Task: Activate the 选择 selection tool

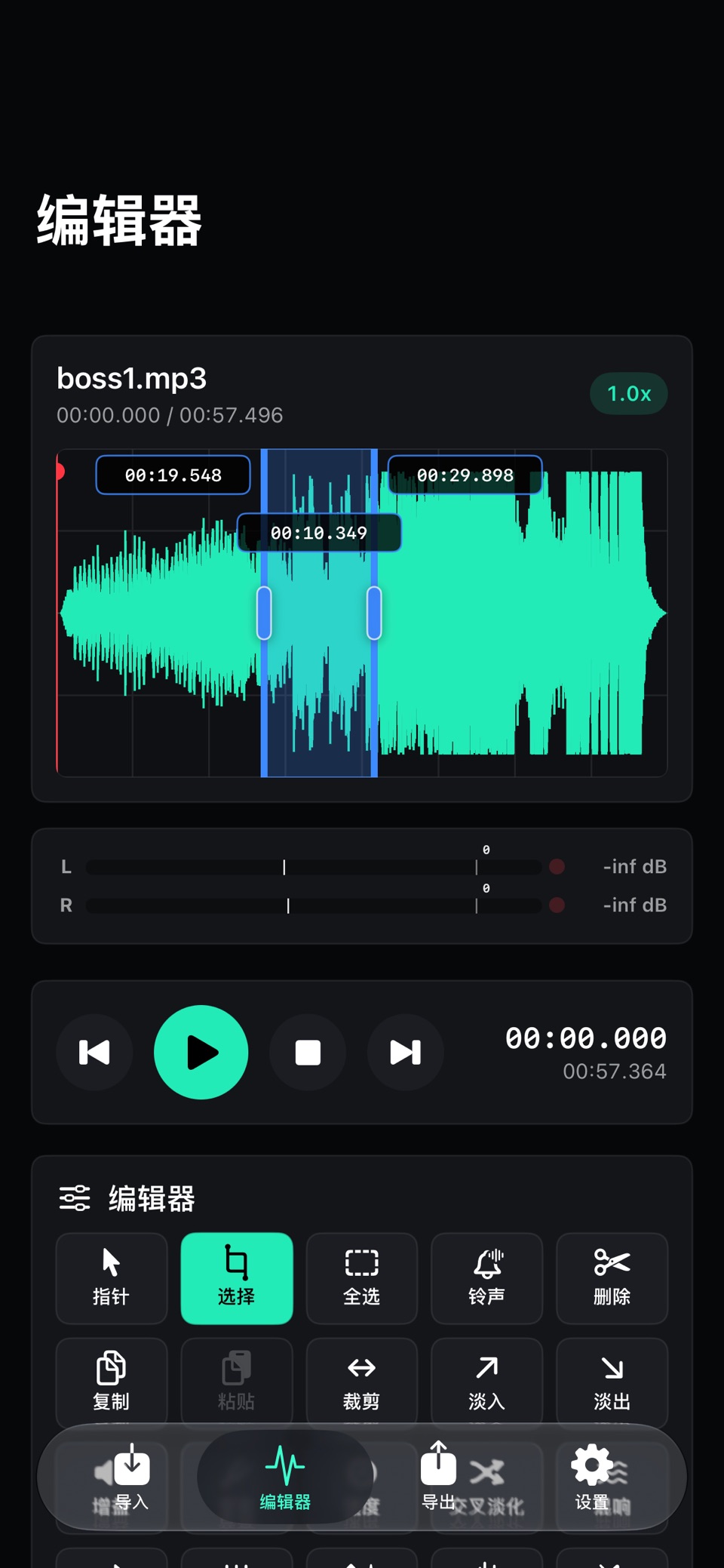Action: pyautogui.click(x=237, y=1277)
